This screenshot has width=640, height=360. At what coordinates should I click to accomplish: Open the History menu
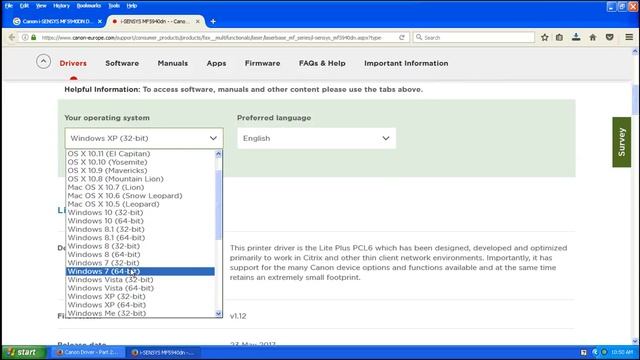click(x=61, y=6)
